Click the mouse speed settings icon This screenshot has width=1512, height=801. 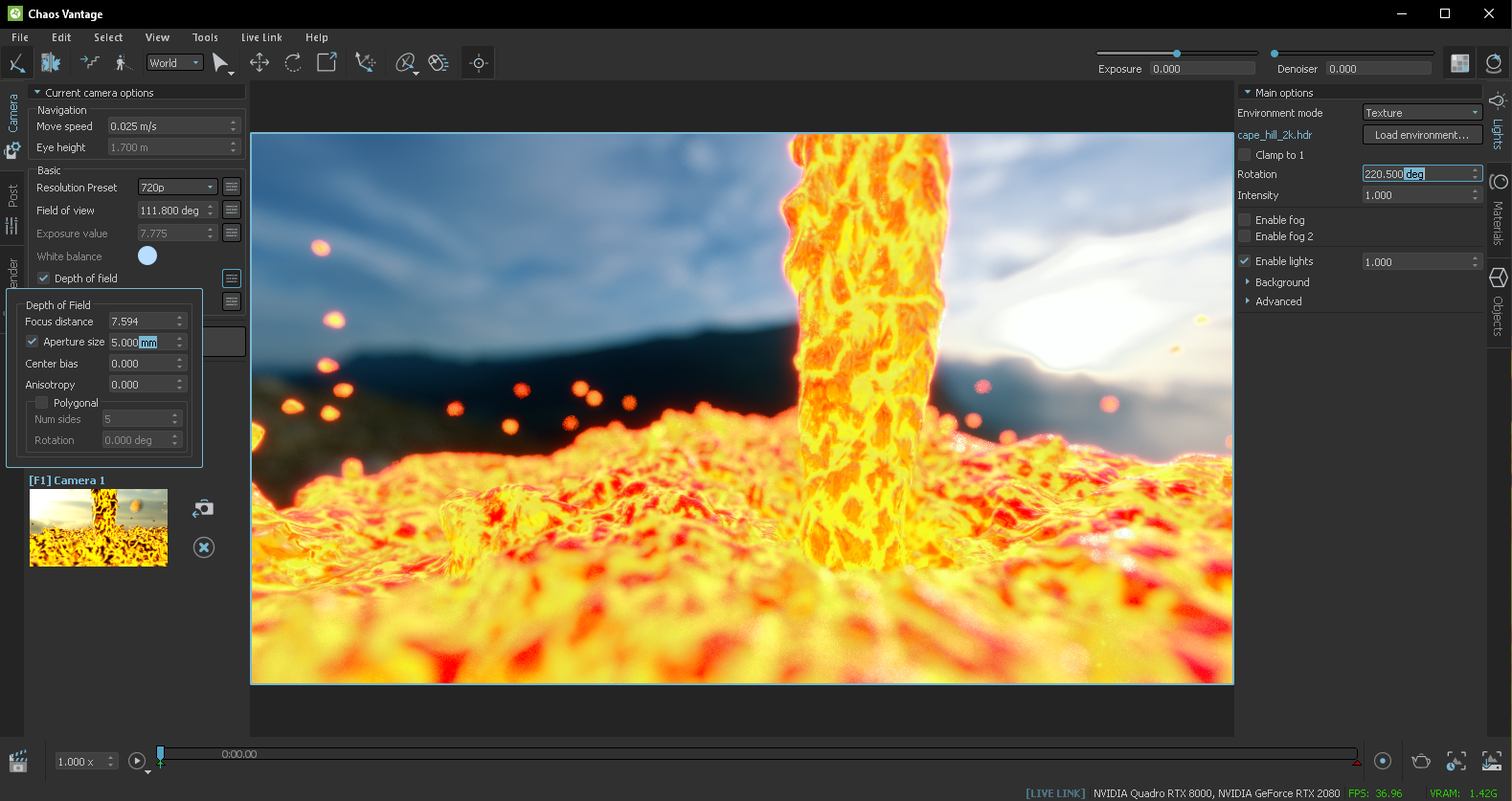pos(439,63)
